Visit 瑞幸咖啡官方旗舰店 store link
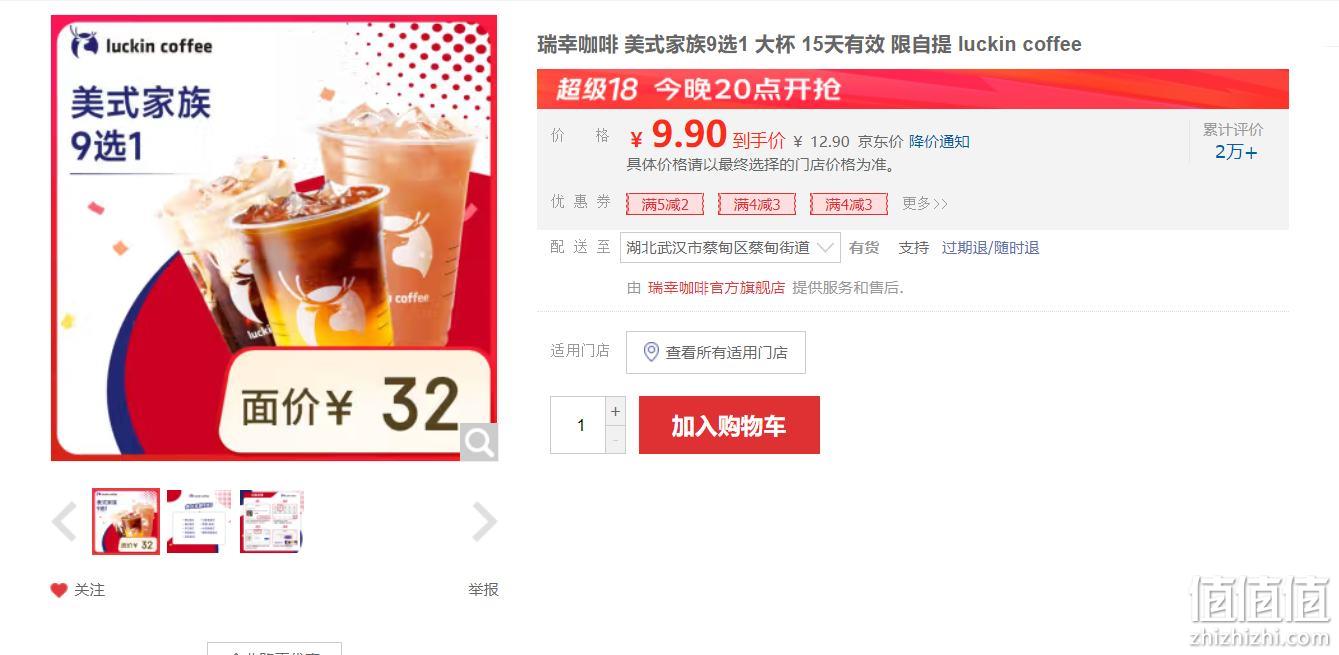 pos(716,288)
